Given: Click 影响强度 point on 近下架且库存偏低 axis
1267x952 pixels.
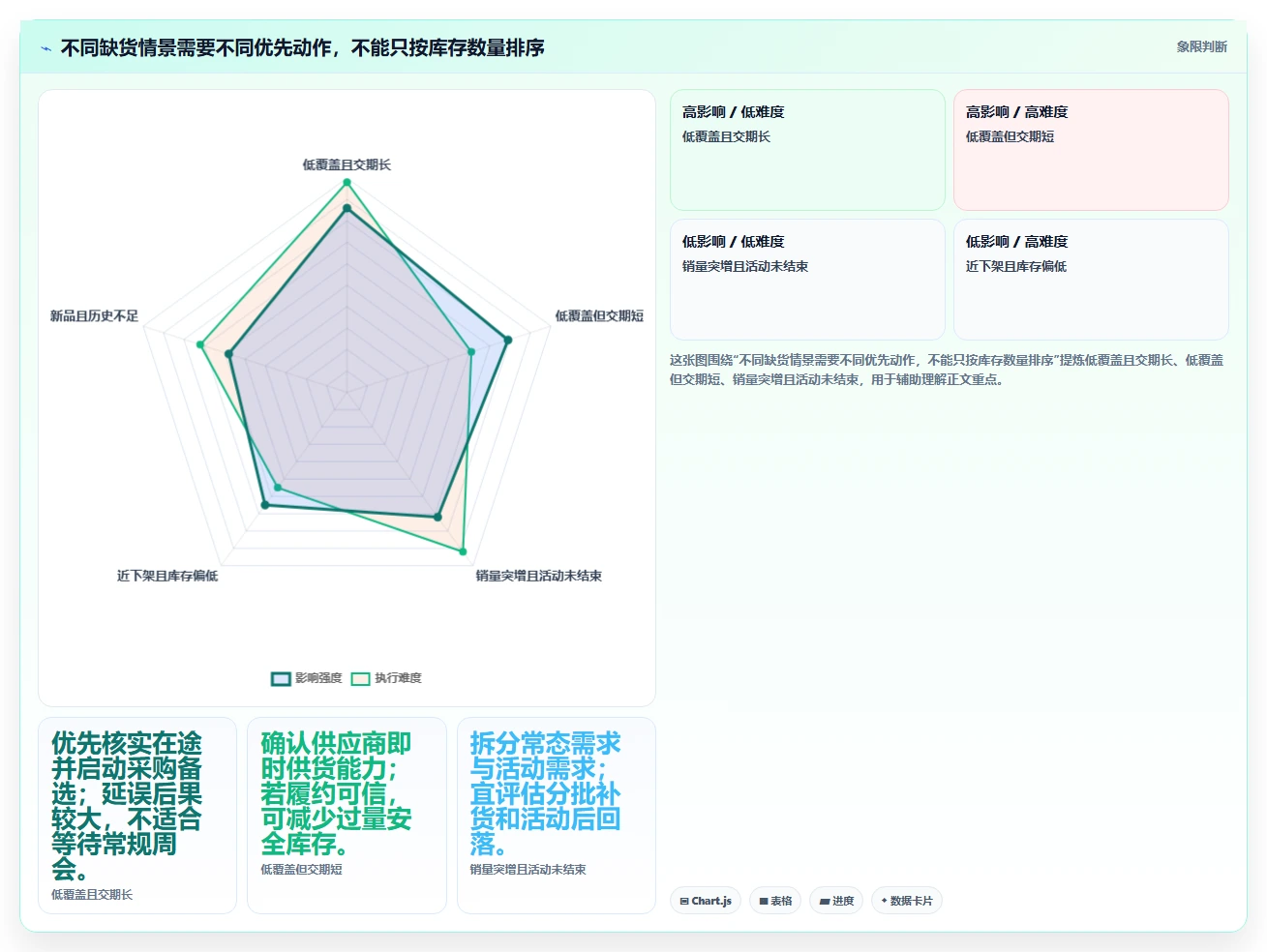Looking at the screenshot, I should tap(265, 505).
